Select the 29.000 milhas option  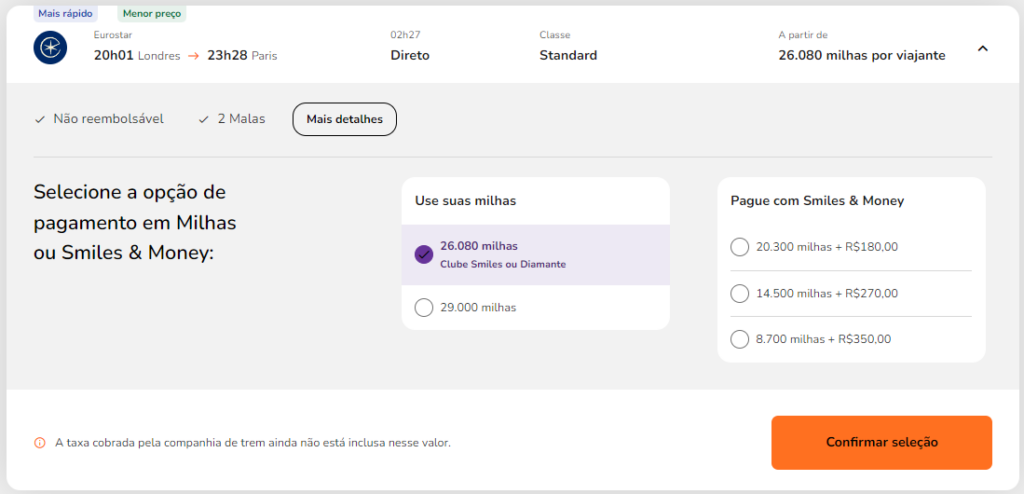pyautogui.click(x=424, y=307)
